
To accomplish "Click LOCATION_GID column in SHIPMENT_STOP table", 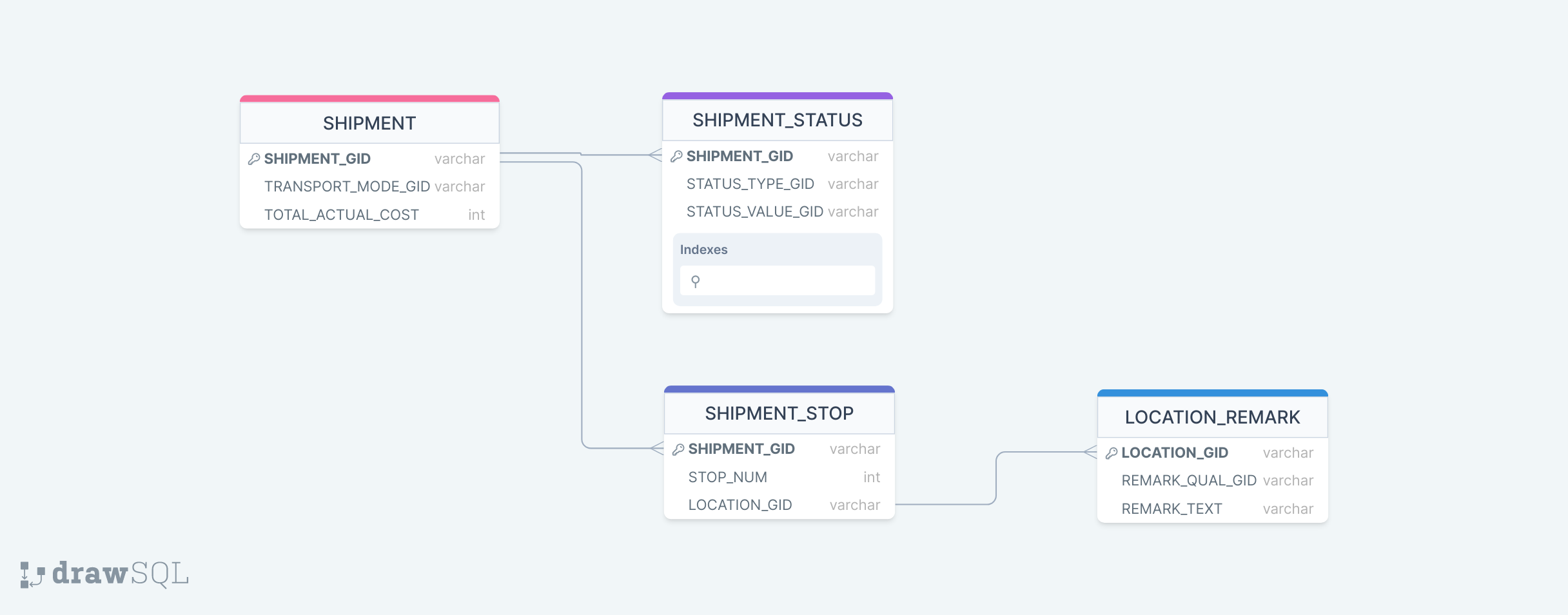I will (740, 505).
